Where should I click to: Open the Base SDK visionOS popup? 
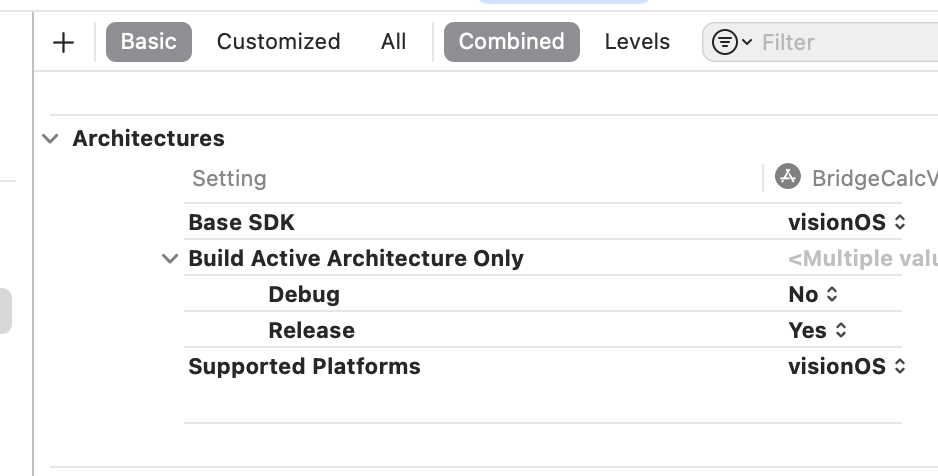846,222
